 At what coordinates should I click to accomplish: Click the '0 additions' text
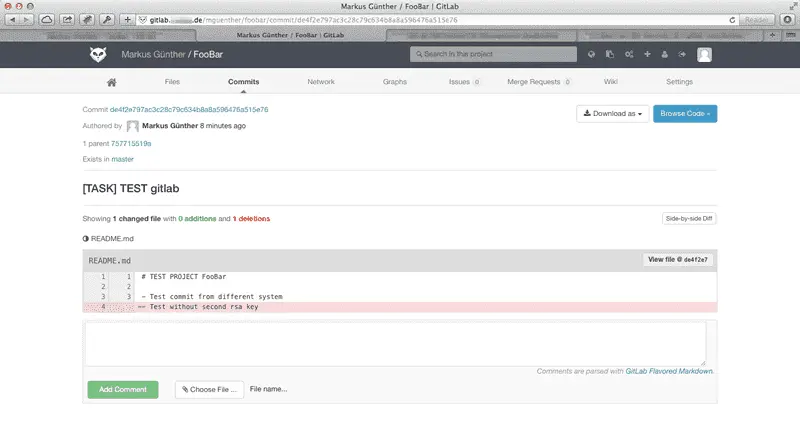click(197, 218)
